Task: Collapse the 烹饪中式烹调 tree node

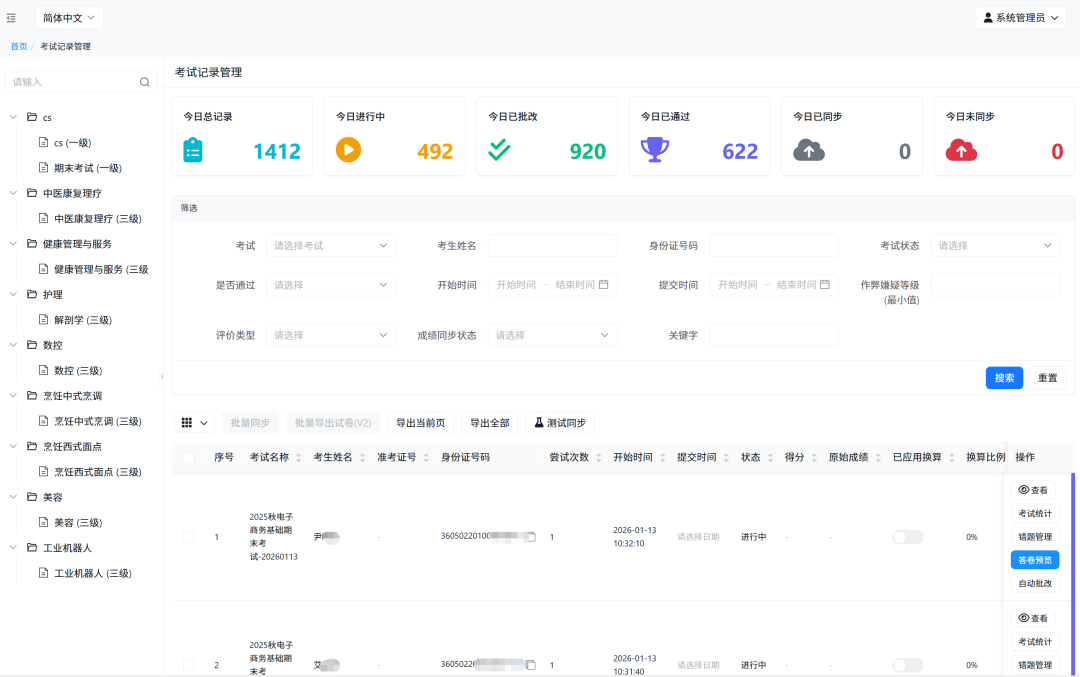Action: tap(13, 395)
